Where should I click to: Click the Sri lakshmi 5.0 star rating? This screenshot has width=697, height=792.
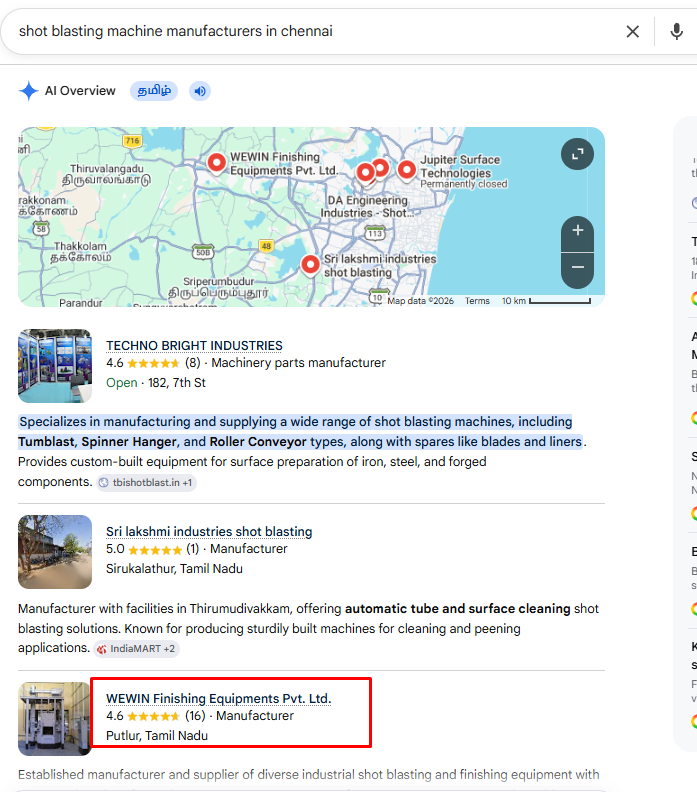tap(153, 549)
